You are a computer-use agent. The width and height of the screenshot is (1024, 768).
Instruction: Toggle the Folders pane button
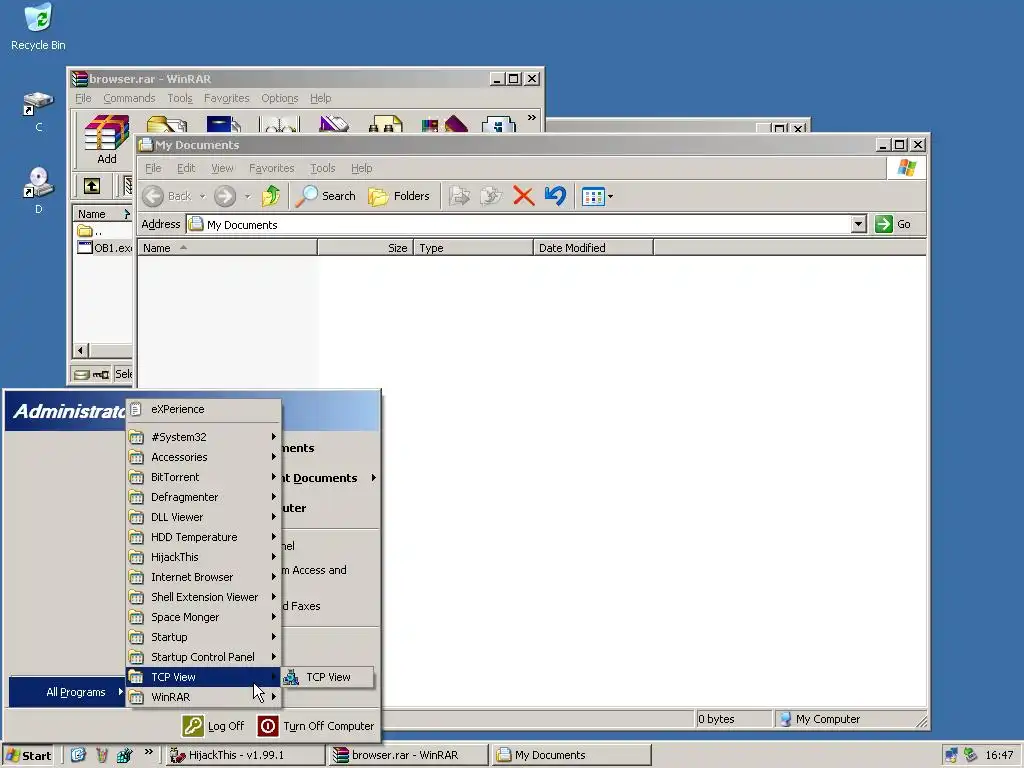point(399,196)
